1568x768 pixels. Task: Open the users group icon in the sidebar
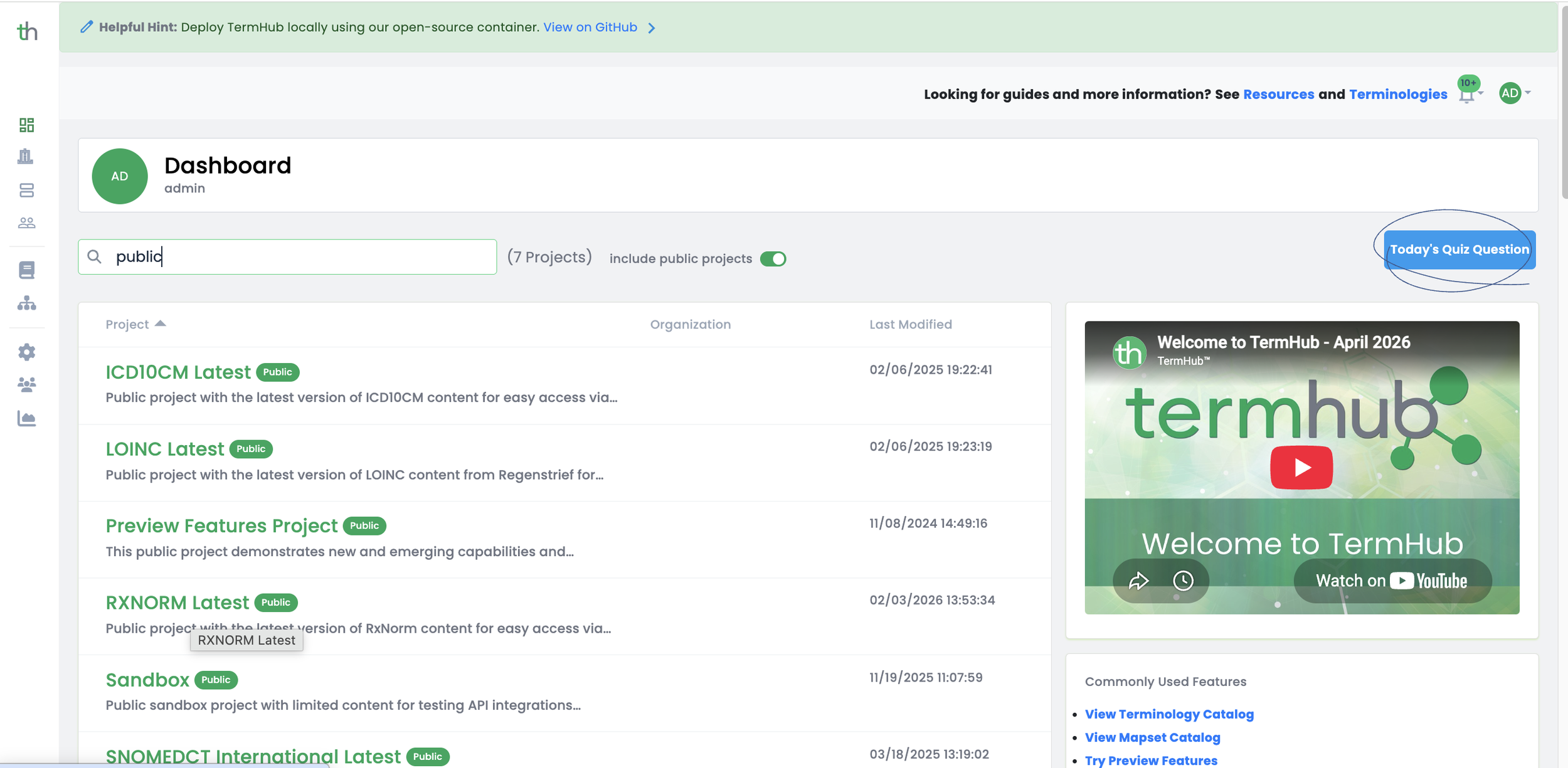(26, 384)
